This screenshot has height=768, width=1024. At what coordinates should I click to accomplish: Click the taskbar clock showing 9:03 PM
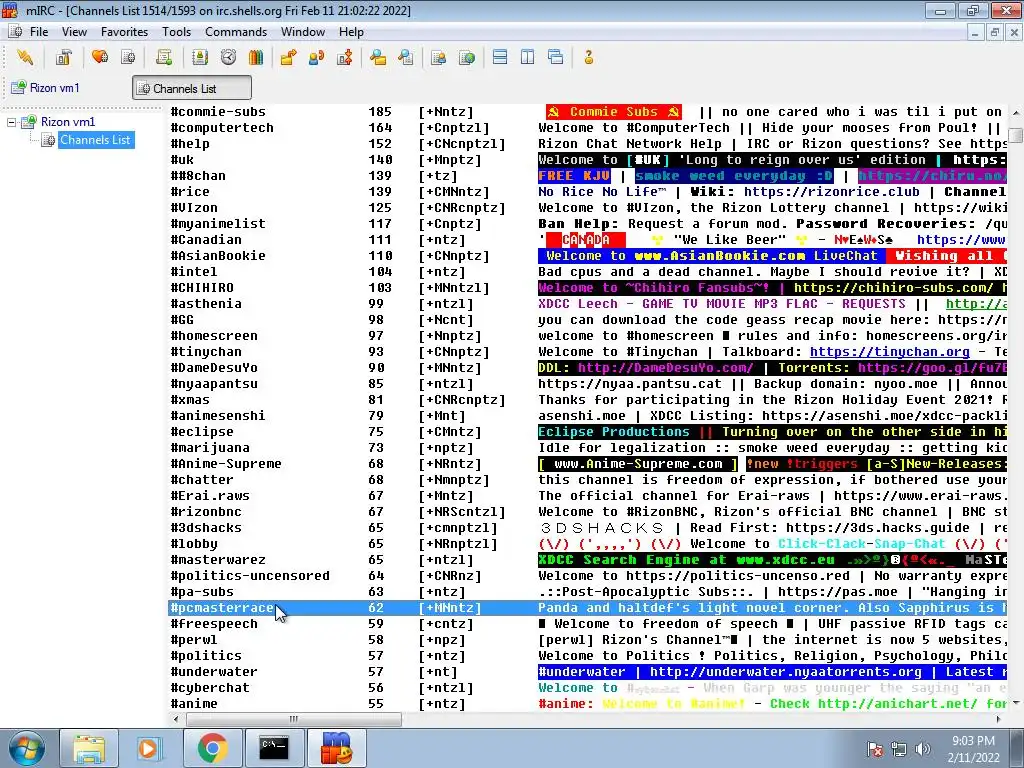[974, 749]
